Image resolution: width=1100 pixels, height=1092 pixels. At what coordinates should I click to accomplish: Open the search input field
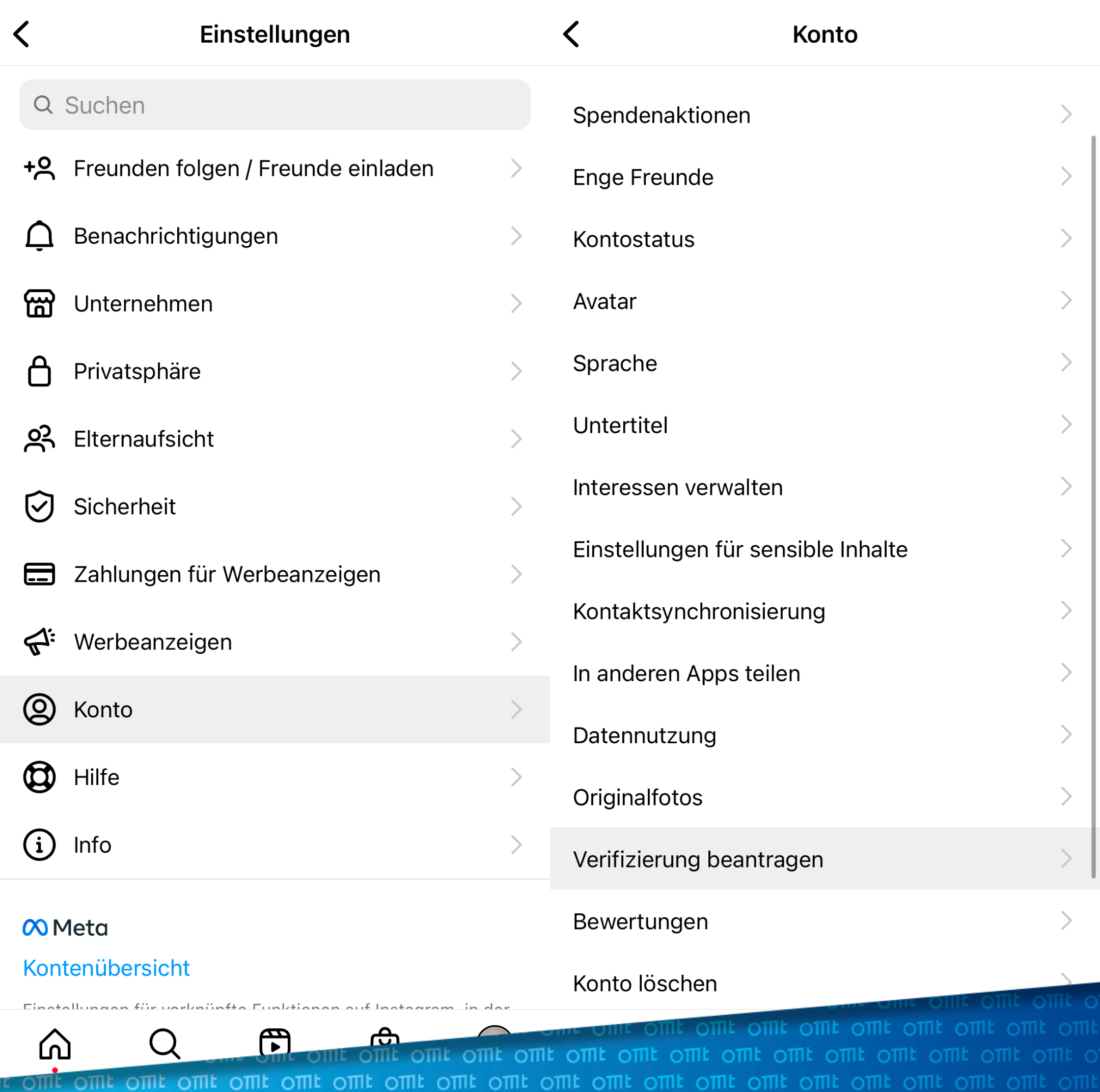[275, 105]
